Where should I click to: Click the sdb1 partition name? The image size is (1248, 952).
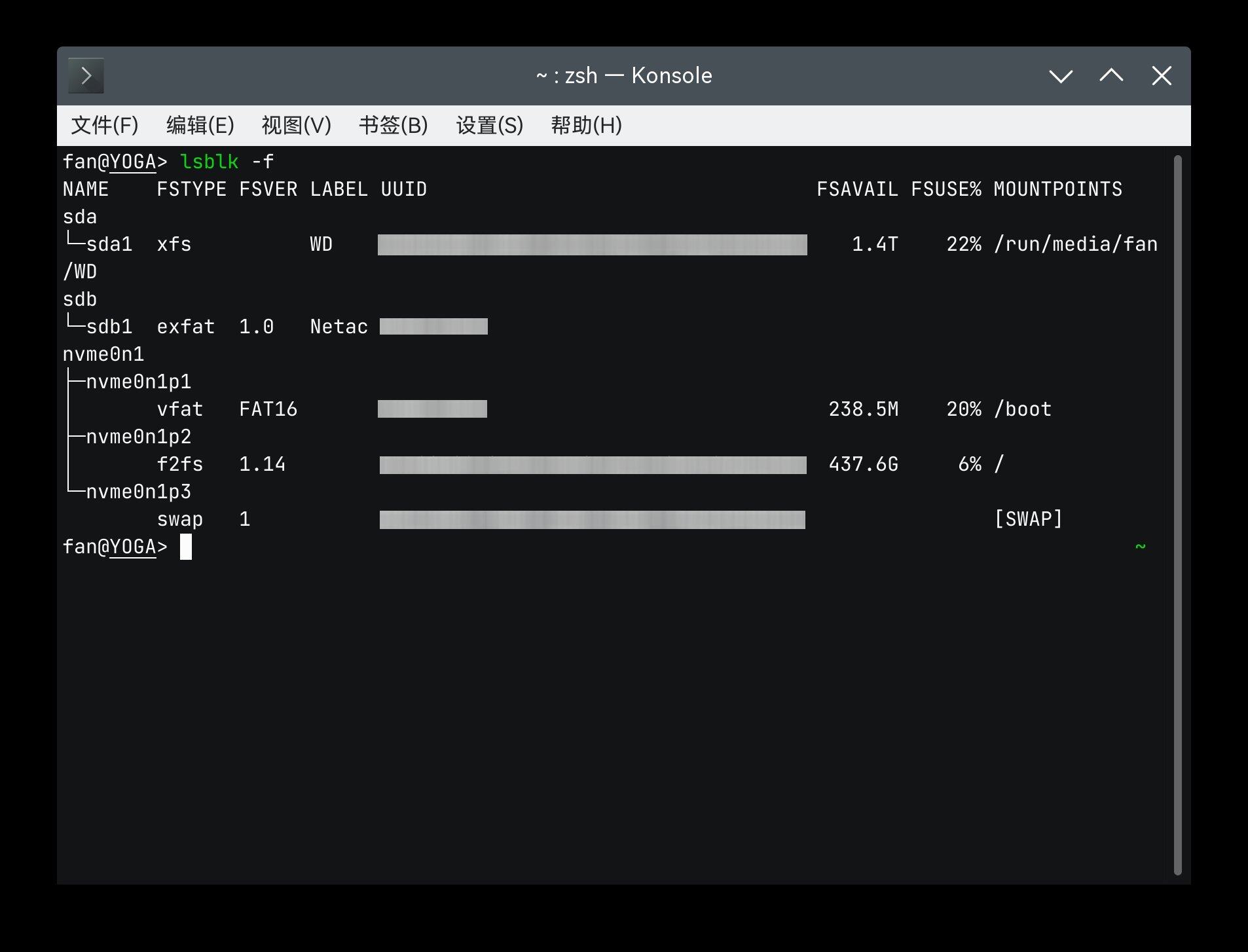coord(109,327)
